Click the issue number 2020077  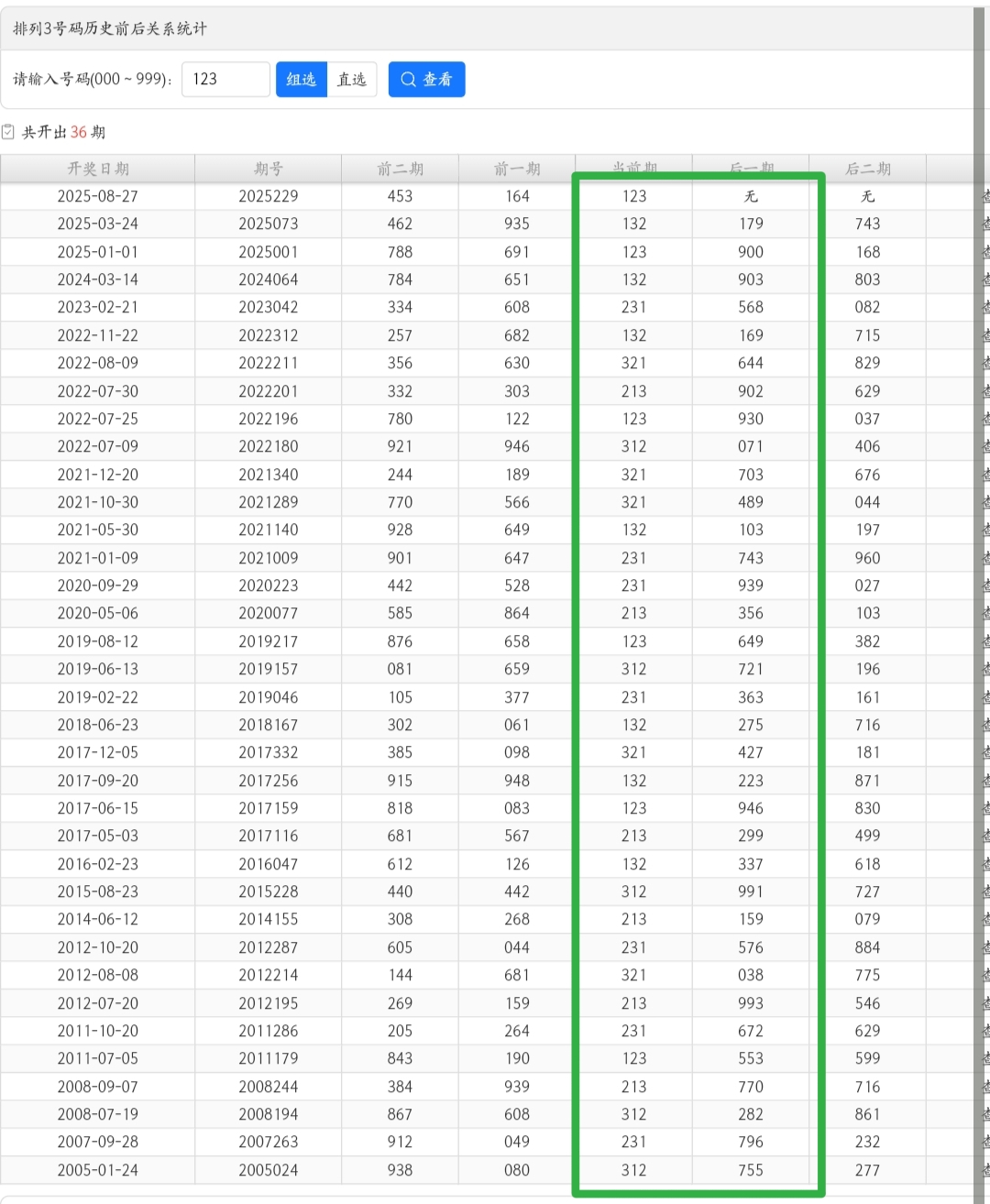pyautogui.click(x=269, y=613)
